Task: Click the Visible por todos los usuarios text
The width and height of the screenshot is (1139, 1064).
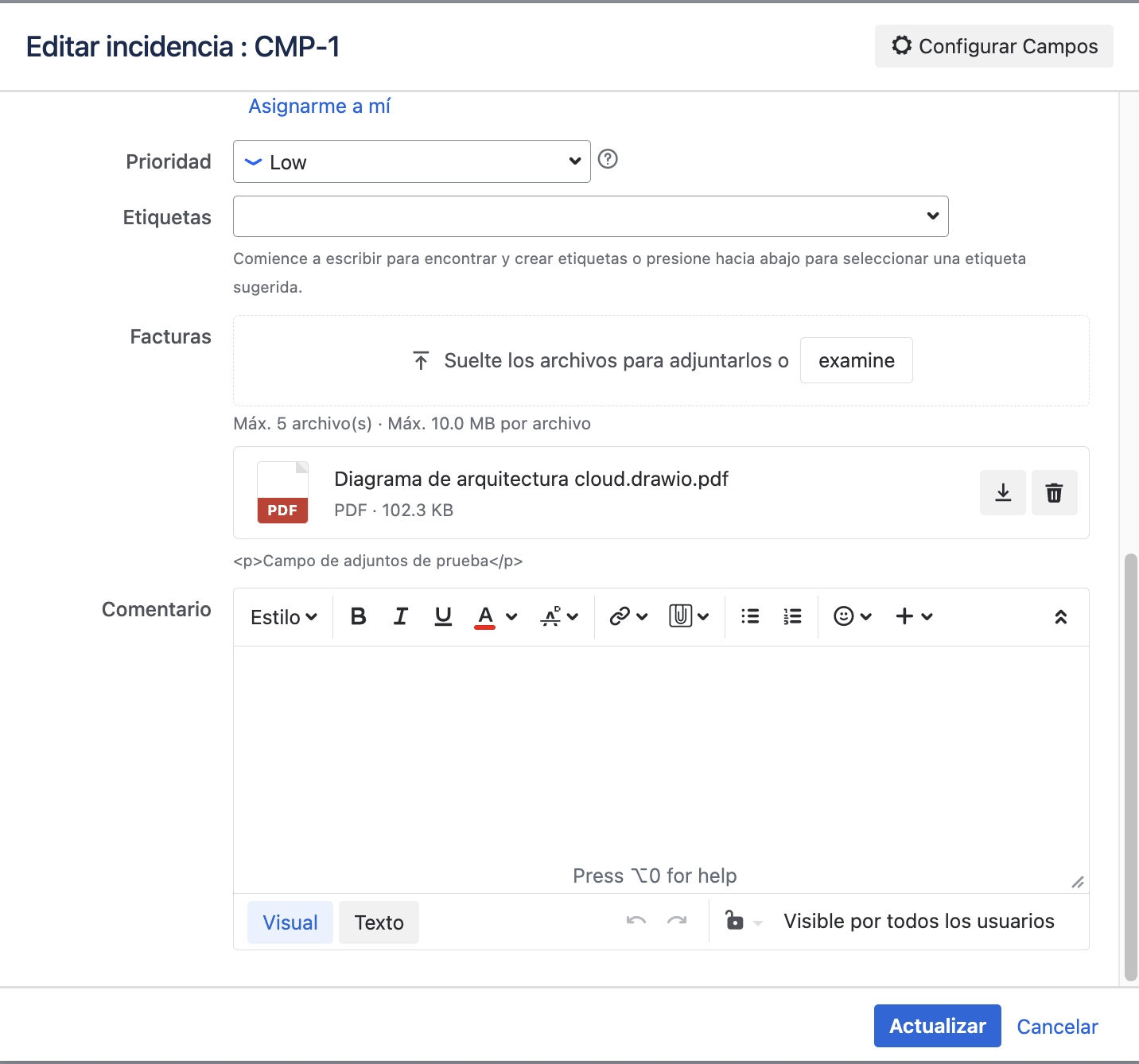Action: 919,921
